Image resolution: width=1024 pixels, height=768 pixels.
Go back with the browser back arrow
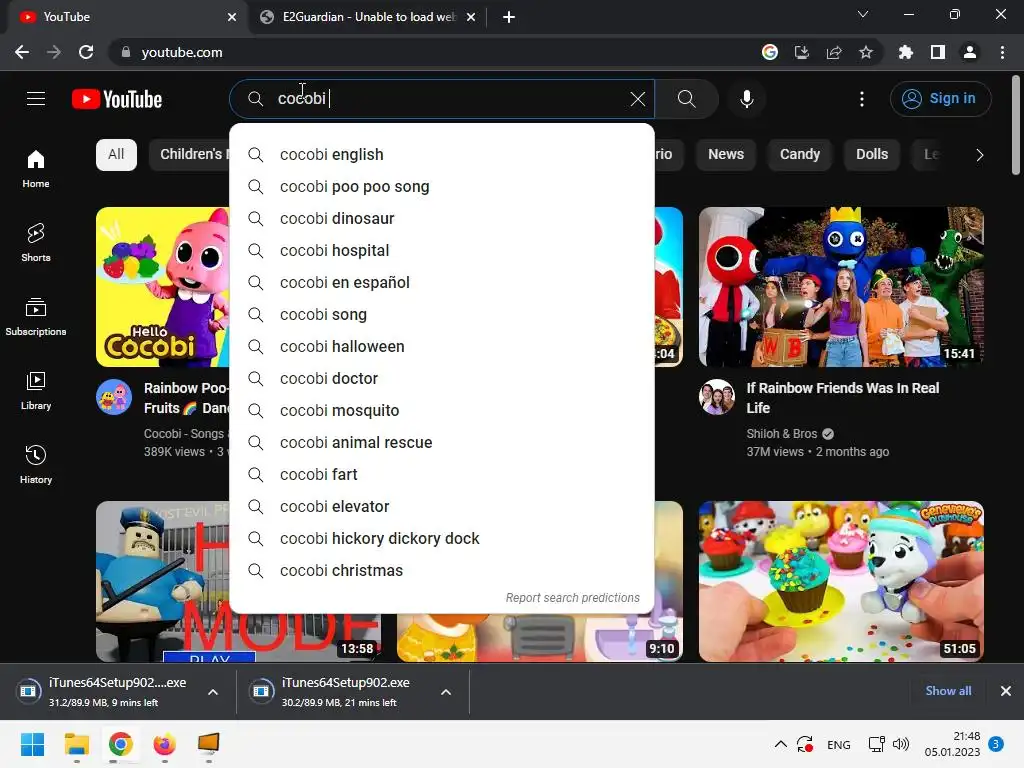(22, 52)
